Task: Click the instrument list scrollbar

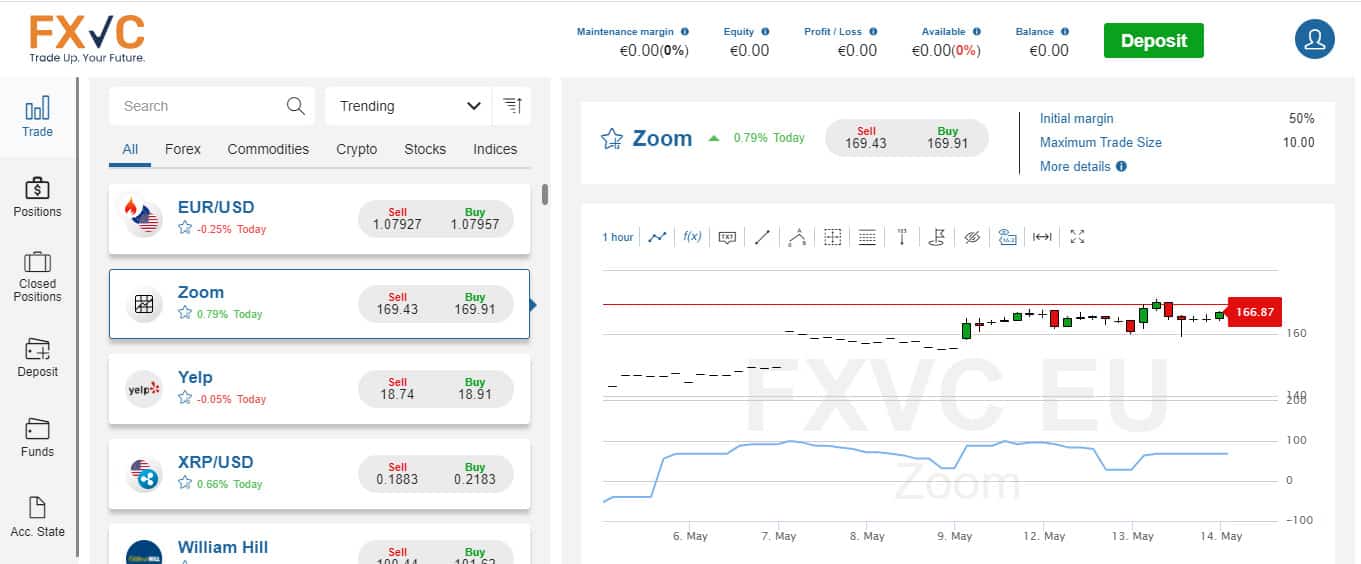Action: 545,194
